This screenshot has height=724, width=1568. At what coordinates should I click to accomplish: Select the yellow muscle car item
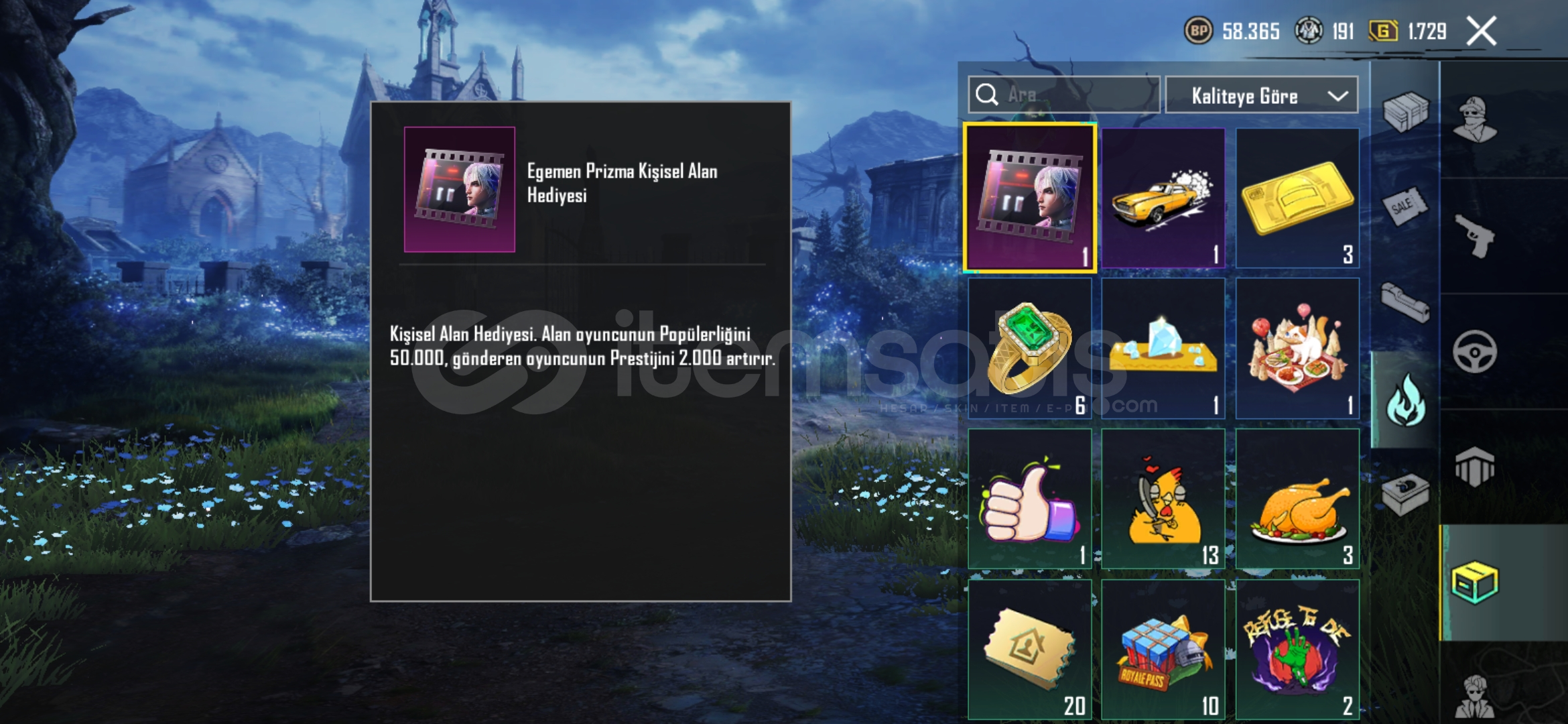coord(1163,198)
